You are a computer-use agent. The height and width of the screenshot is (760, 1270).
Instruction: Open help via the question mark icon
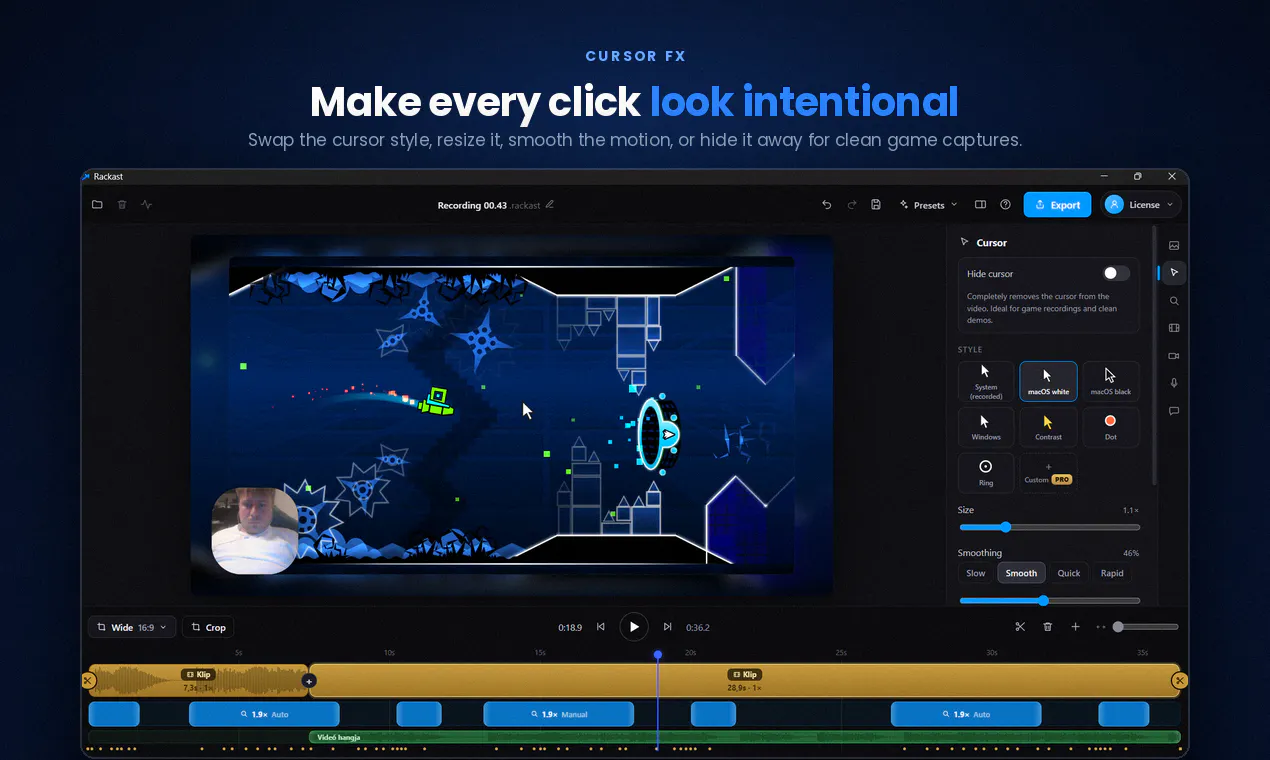tap(1005, 205)
